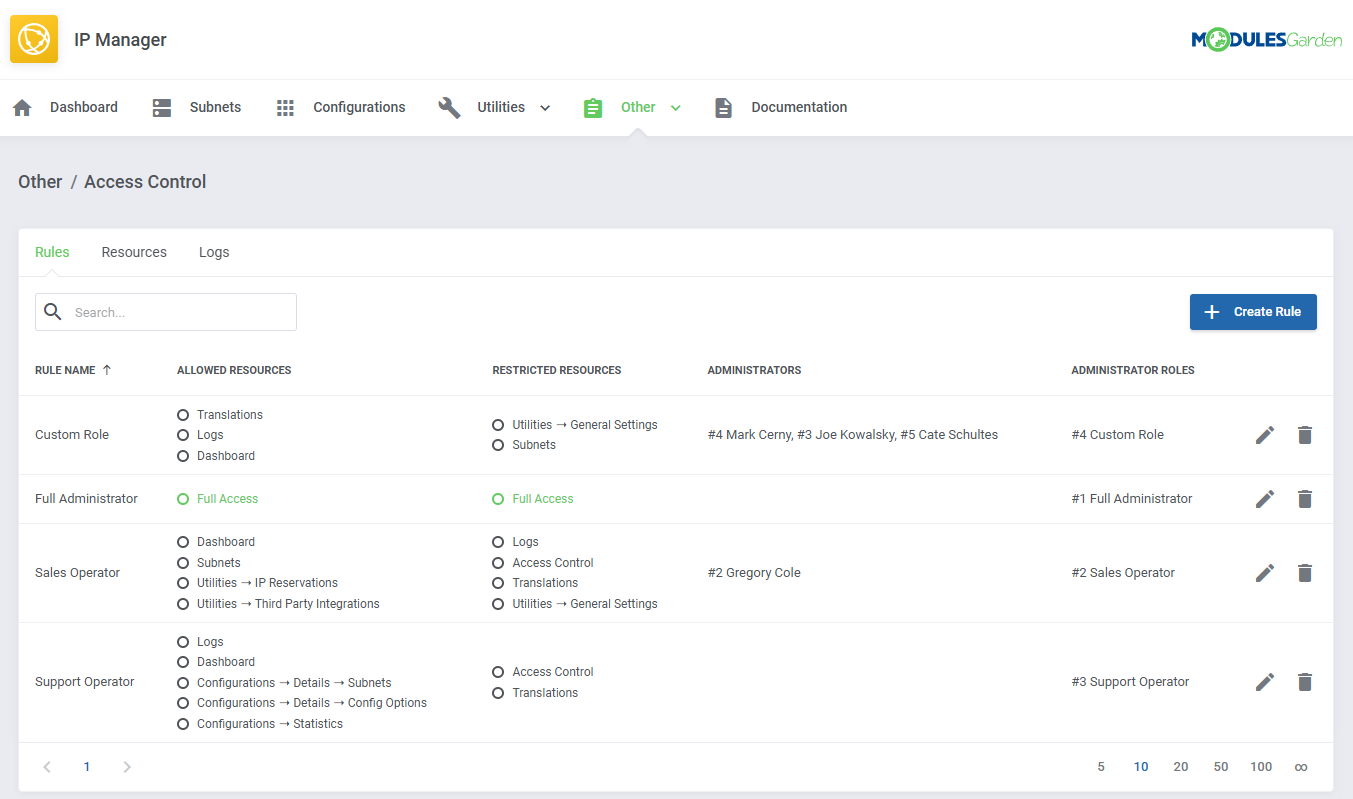Screen dimensions: 1353x799
Task: Sort by Rule Name arrow icon
Action: [x=107, y=370]
